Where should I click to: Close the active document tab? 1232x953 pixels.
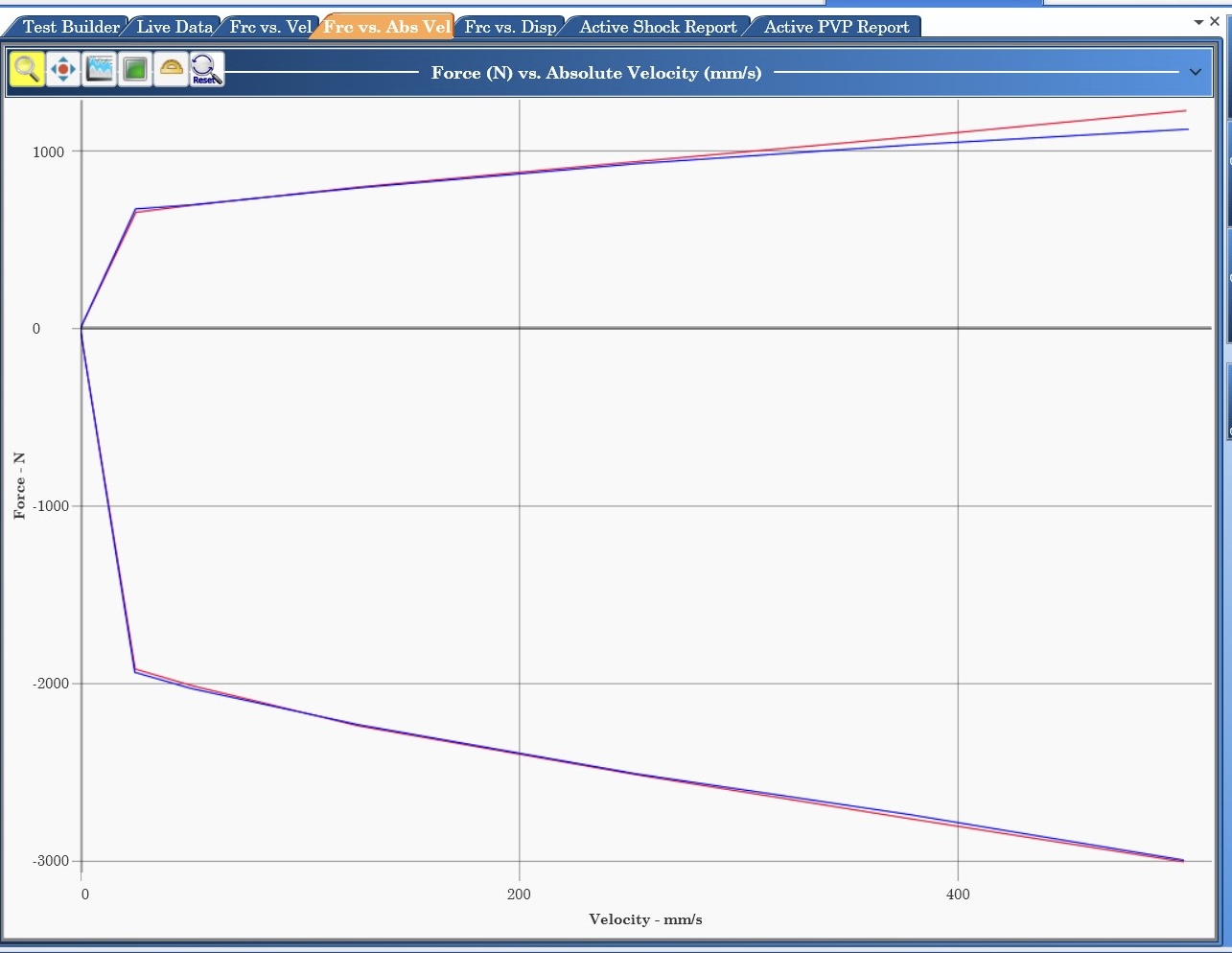point(1215,21)
